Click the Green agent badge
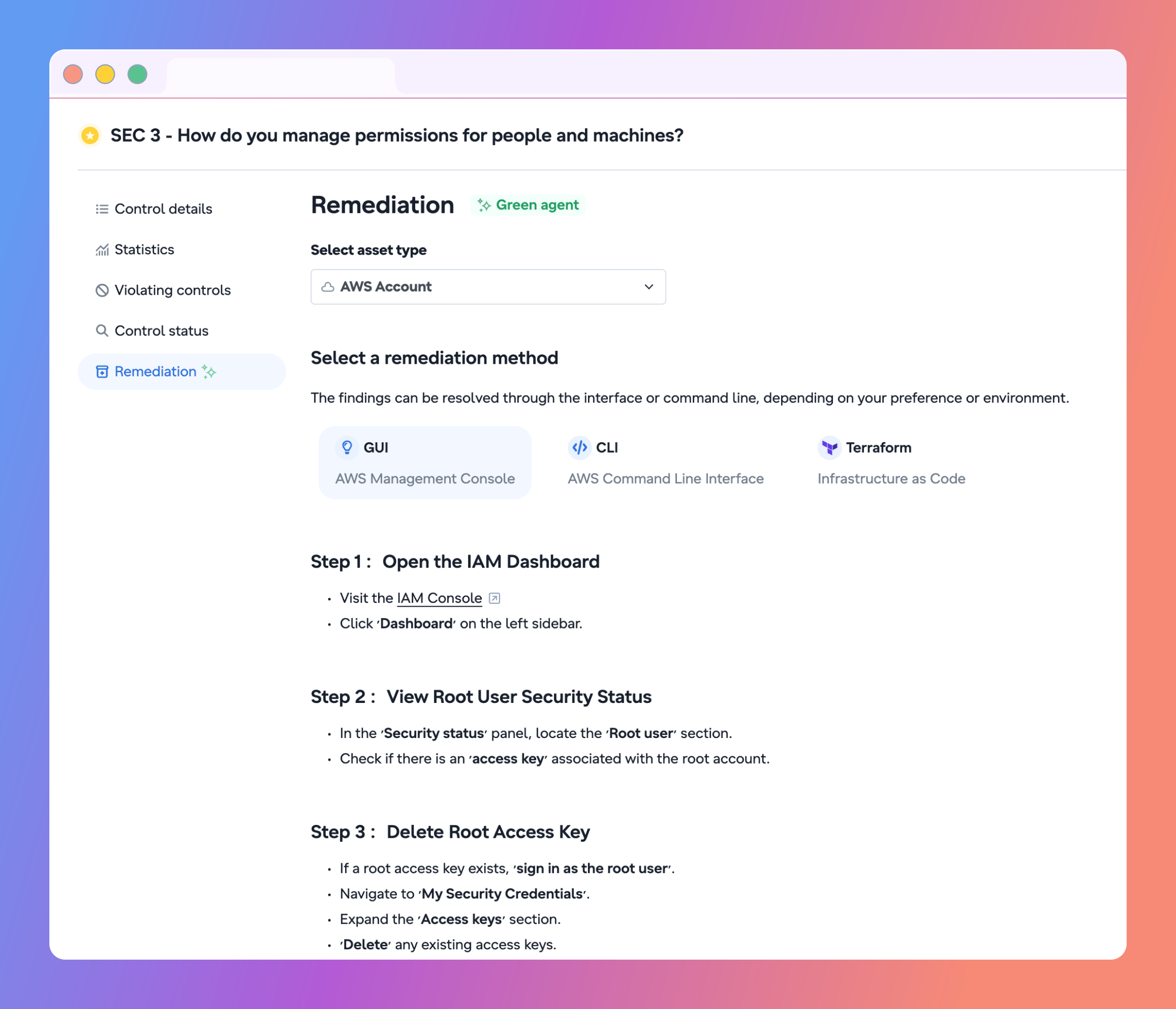The width and height of the screenshot is (1176, 1009). coord(528,205)
